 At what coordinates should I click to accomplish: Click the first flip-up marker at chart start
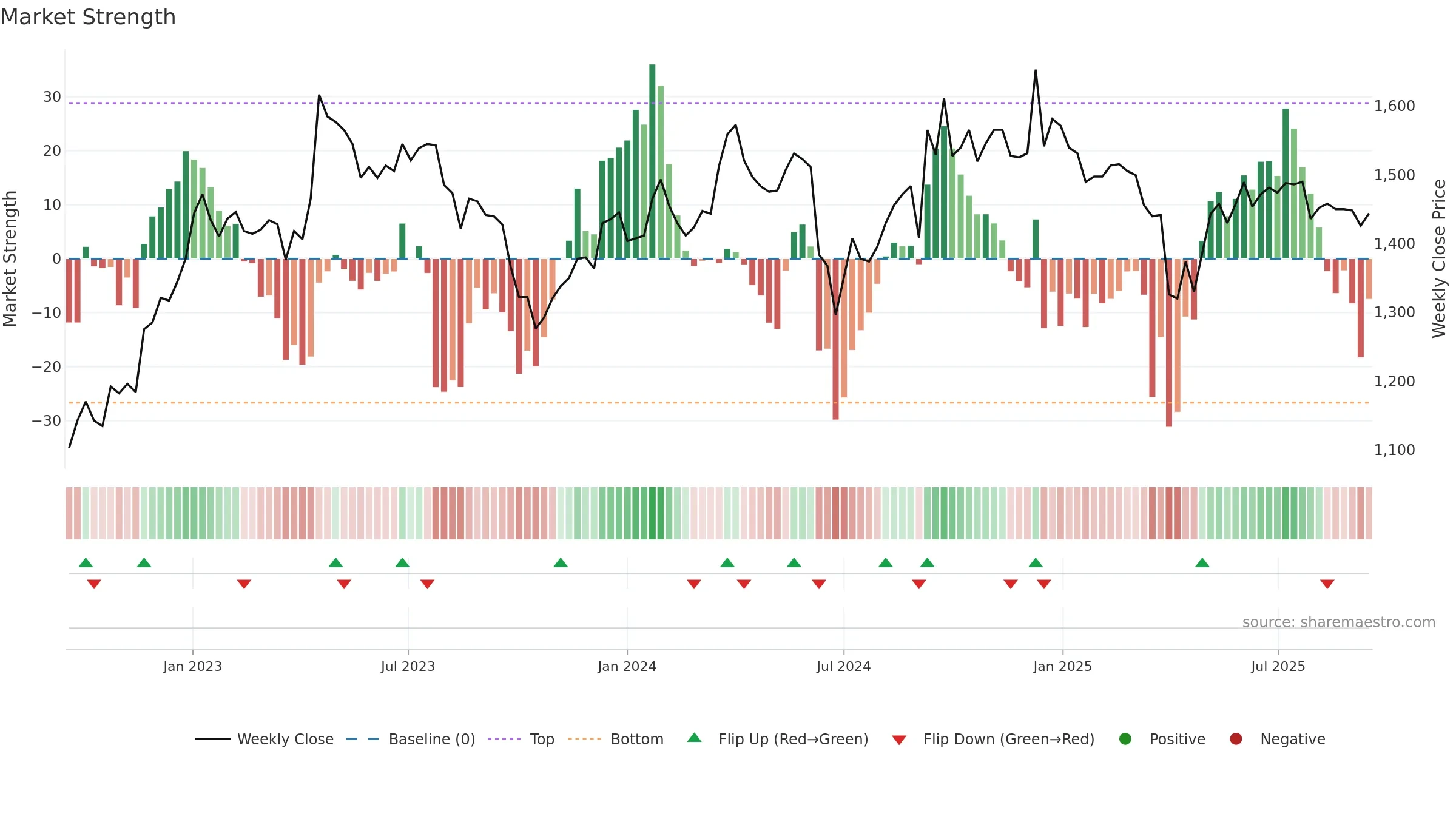click(x=86, y=562)
